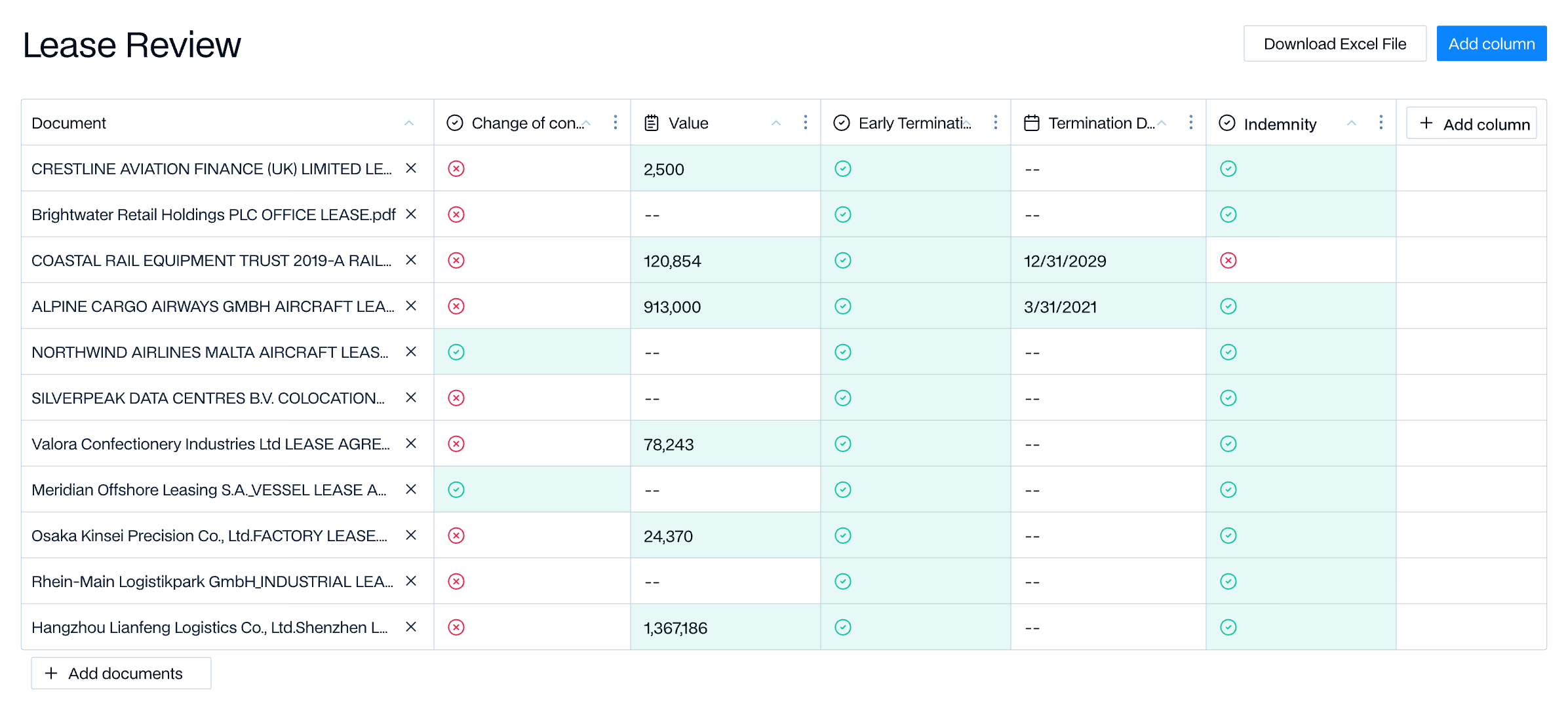This screenshot has height=726, width=1568.
Task: Select the 78,243 value cell
Action: click(x=725, y=444)
